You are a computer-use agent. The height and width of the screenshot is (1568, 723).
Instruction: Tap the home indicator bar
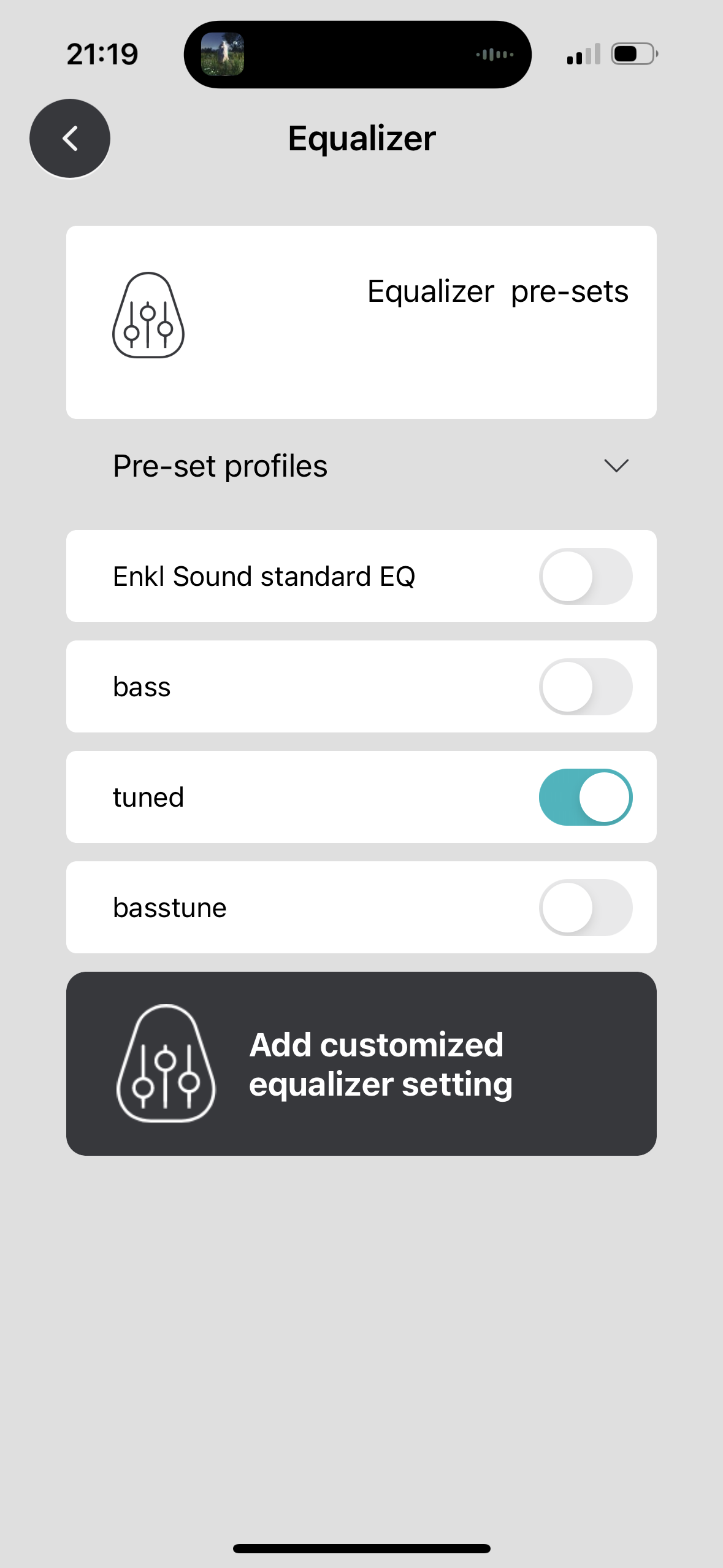[361, 1548]
